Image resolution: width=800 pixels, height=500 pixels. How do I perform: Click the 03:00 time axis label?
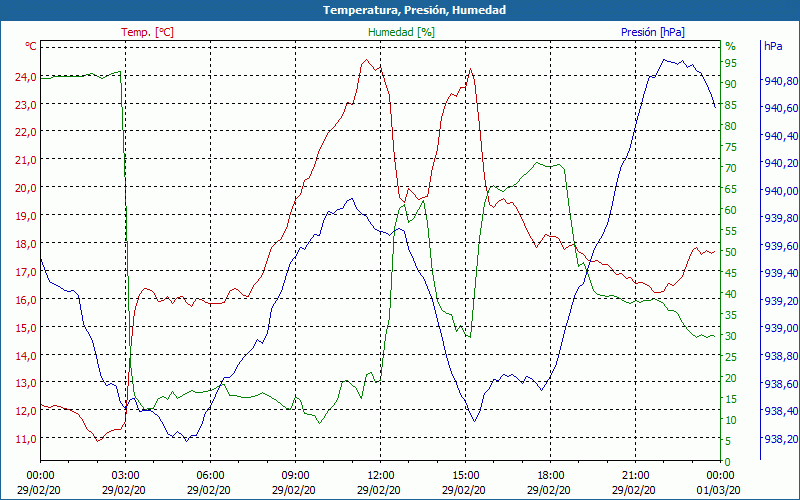pos(126,476)
